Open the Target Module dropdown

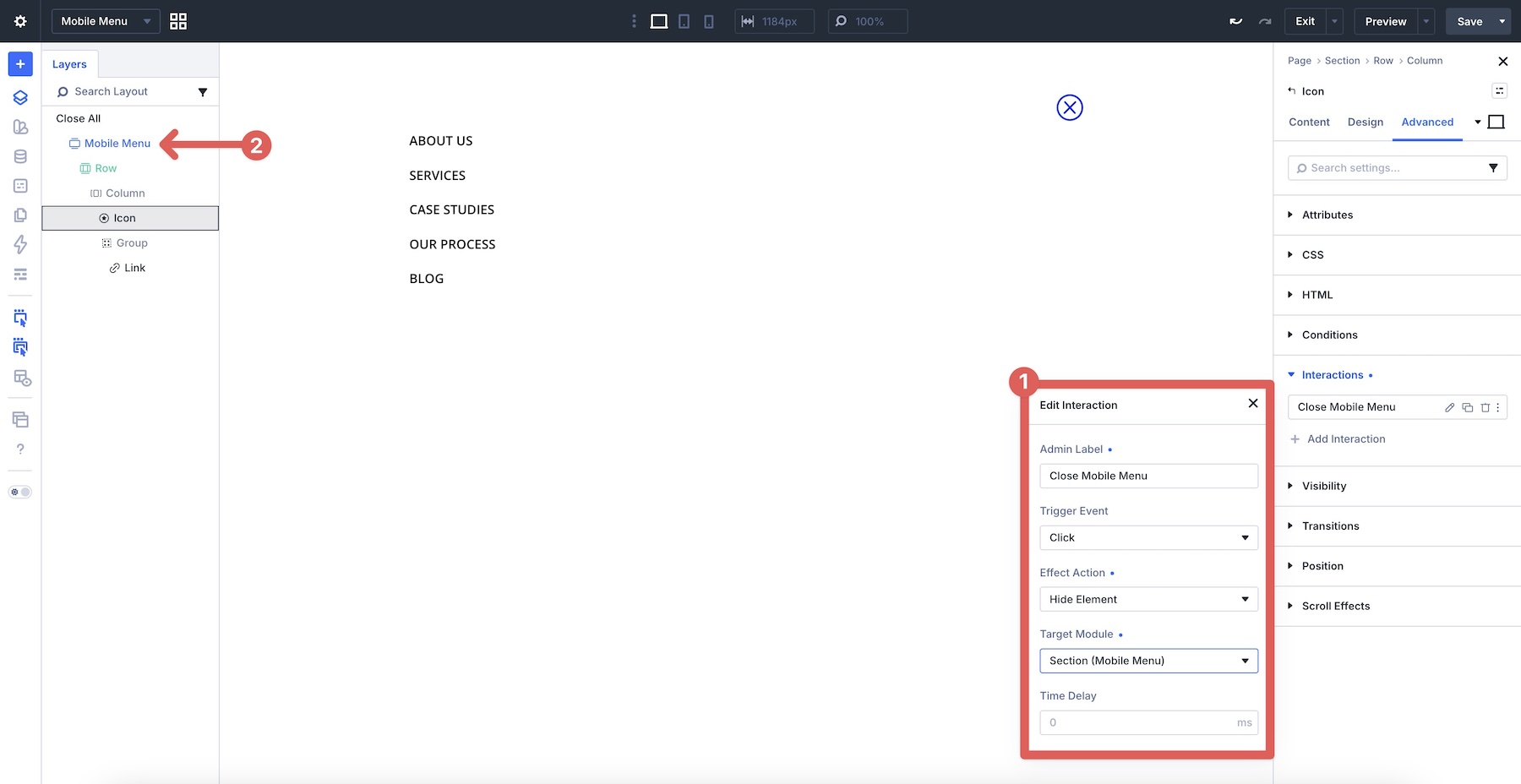tap(1148, 661)
